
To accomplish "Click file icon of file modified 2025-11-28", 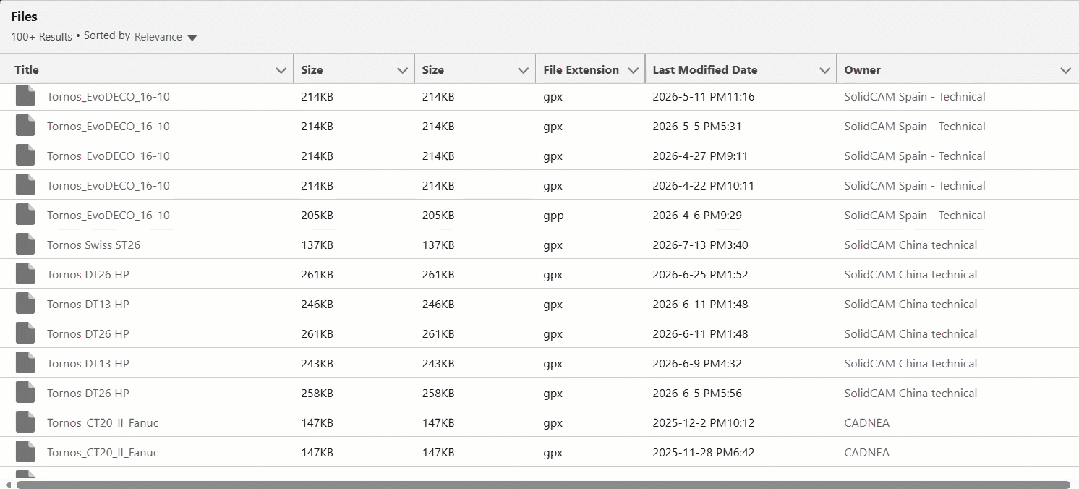I will click(x=25, y=452).
